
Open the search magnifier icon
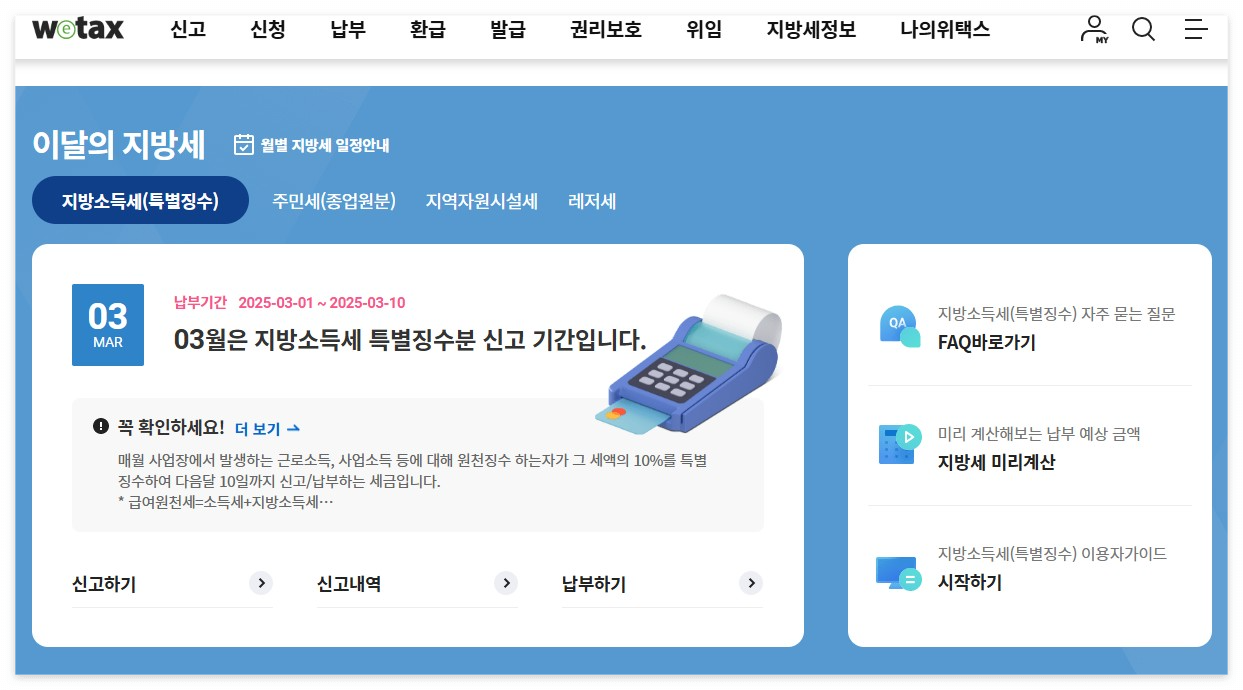(x=1143, y=29)
